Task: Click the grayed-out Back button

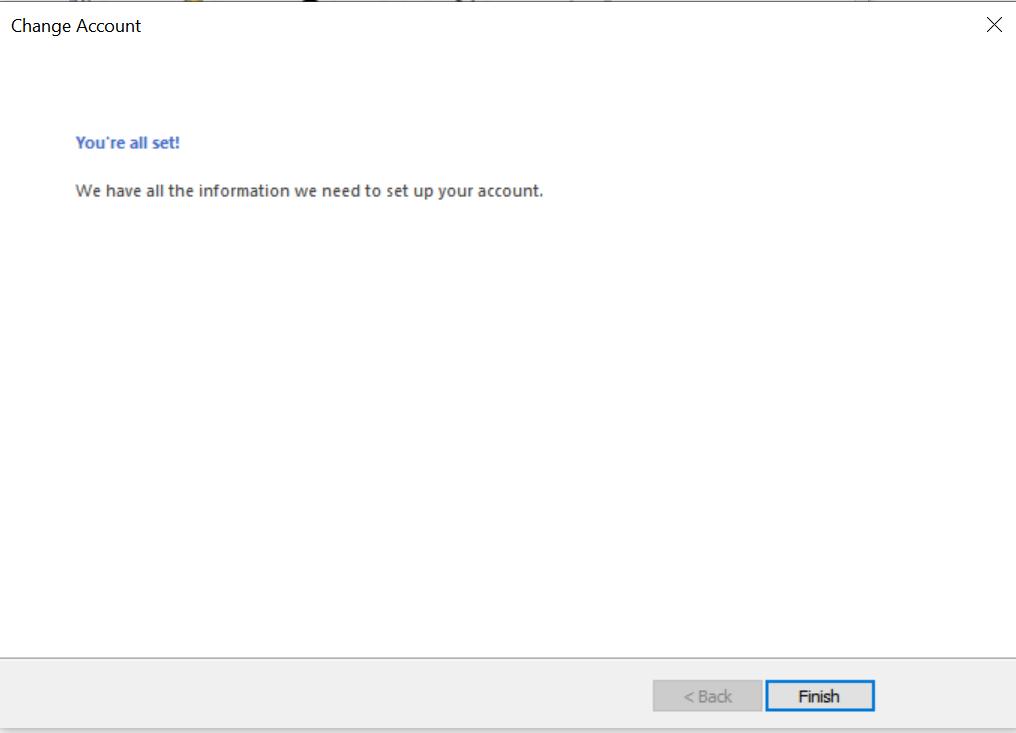Action: 708,696
